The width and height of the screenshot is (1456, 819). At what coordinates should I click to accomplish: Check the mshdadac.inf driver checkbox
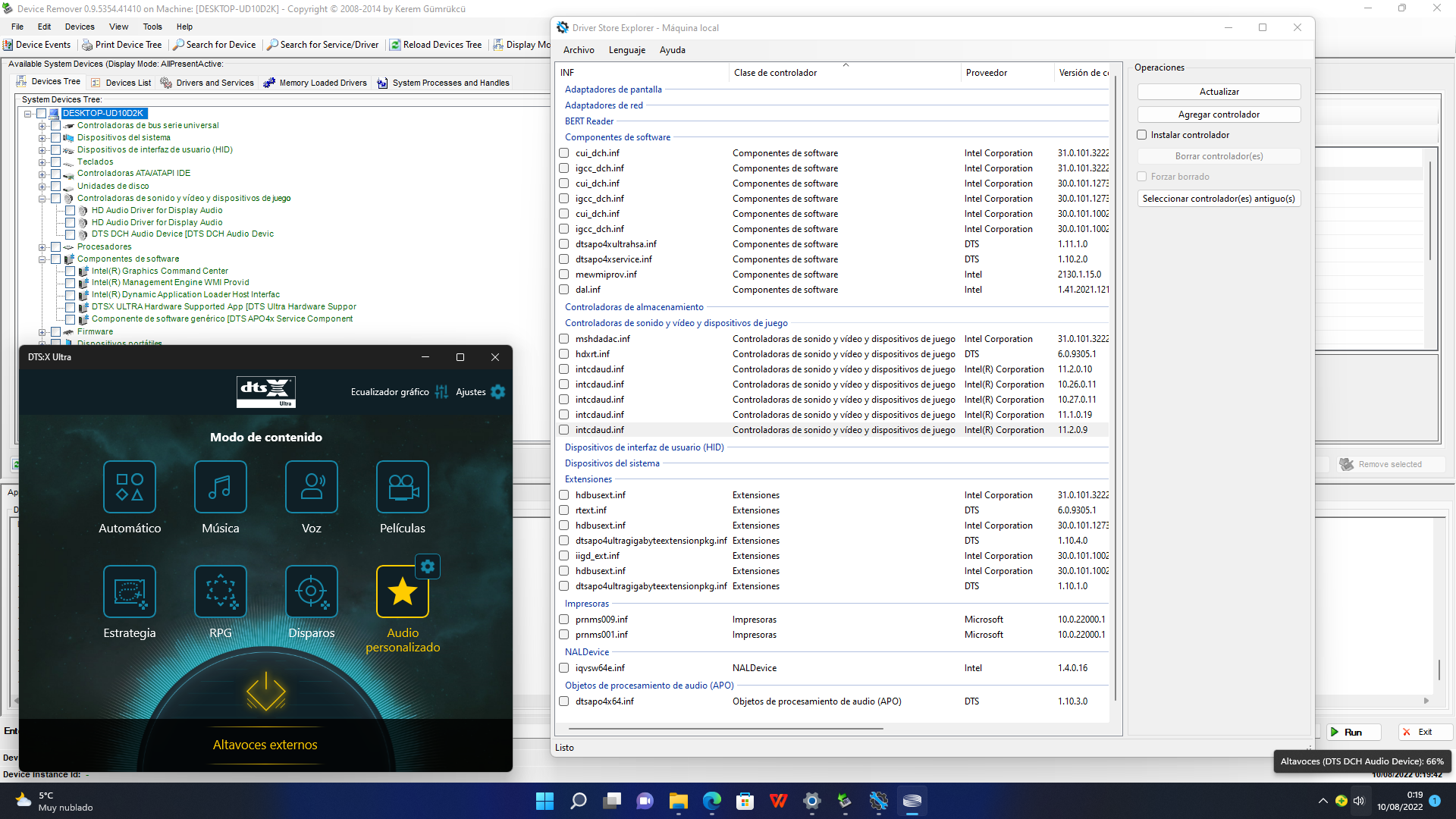coord(564,339)
